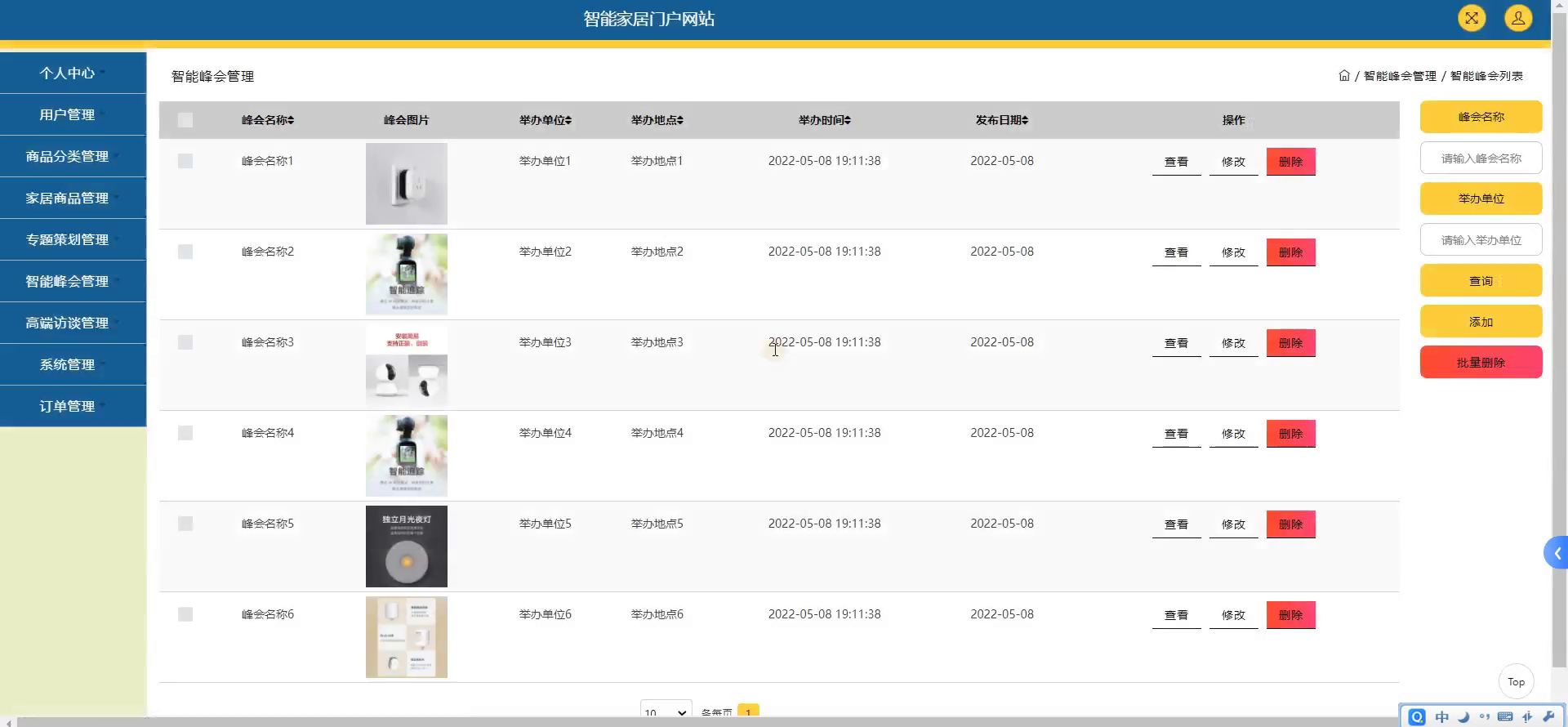Click the Top back-to-top button
The height and width of the screenshot is (727, 1568).
[1516, 681]
